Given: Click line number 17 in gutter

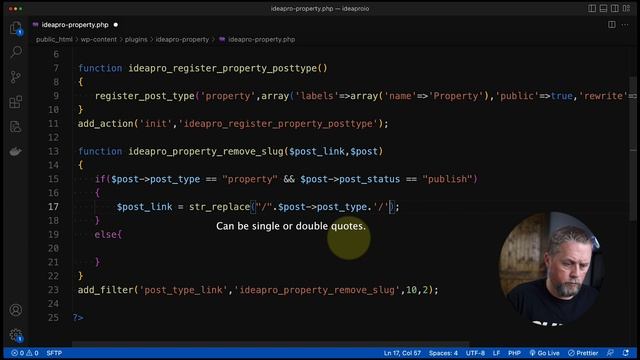Looking at the screenshot, I should (53, 207).
